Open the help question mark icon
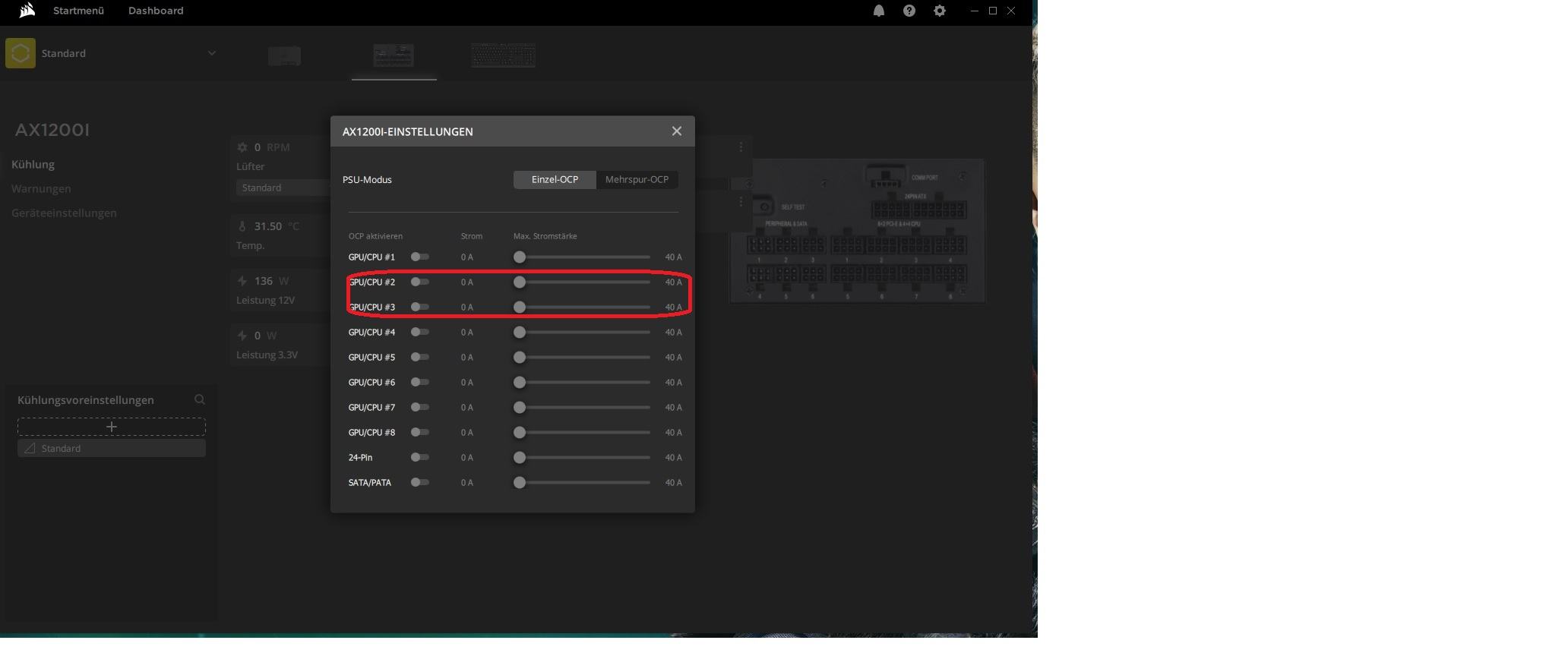The image size is (1568, 656). (x=909, y=11)
